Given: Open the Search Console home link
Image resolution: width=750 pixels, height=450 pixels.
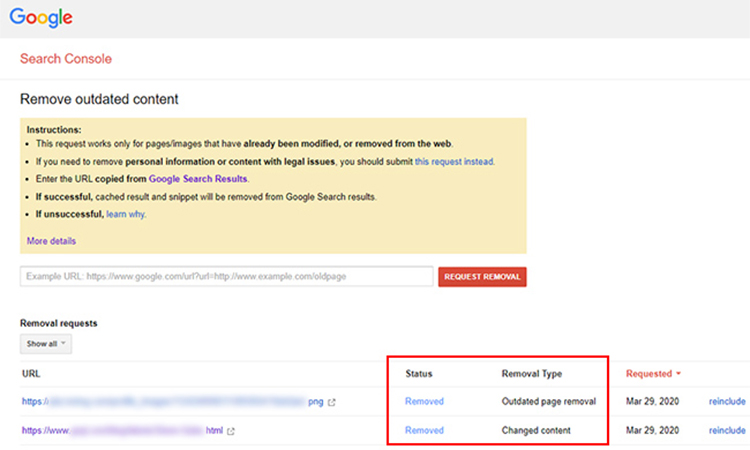Looking at the screenshot, I should (x=66, y=59).
